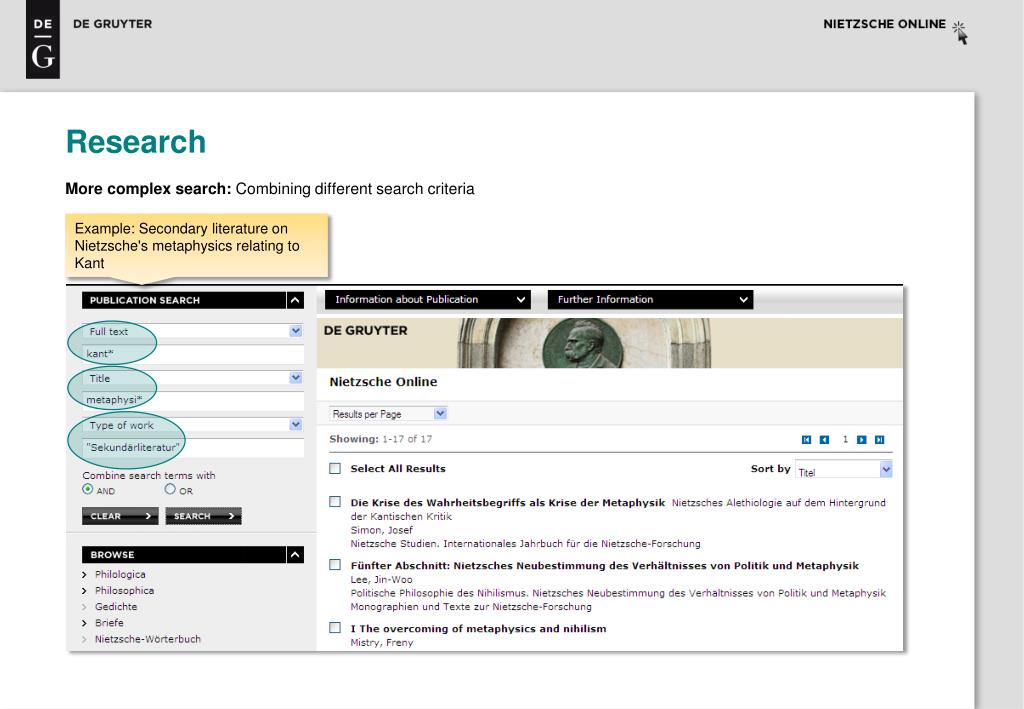Screen dimensions: 1024x709
Task: Open the Full text field type dropdown
Action: (x=296, y=331)
